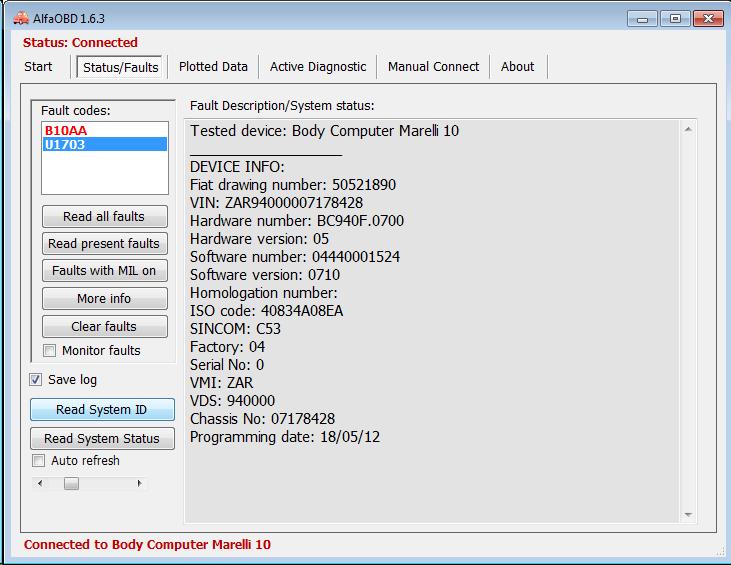The height and width of the screenshot is (565, 731).
Task: Click the Hardware version 05 line
Action: coord(259,239)
